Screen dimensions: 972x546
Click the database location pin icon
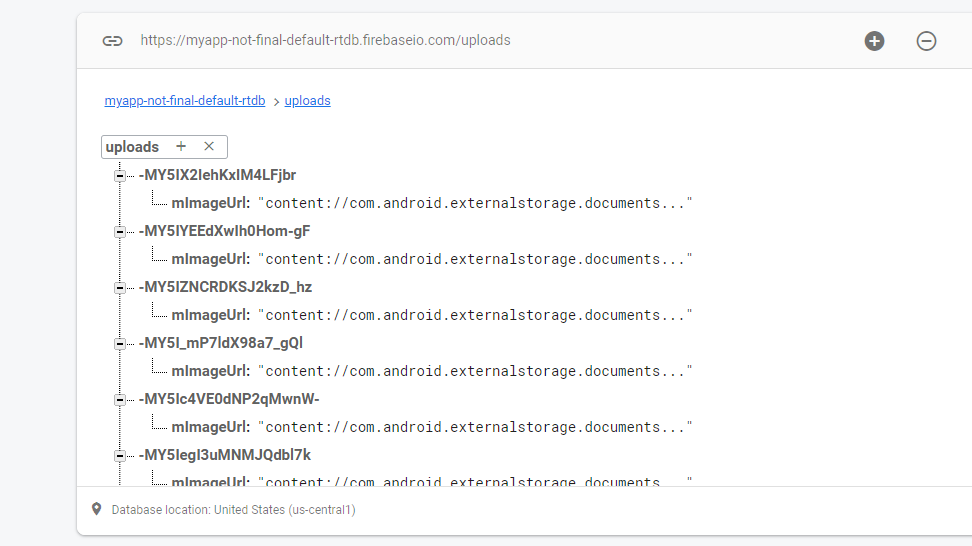(x=97, y=509)
